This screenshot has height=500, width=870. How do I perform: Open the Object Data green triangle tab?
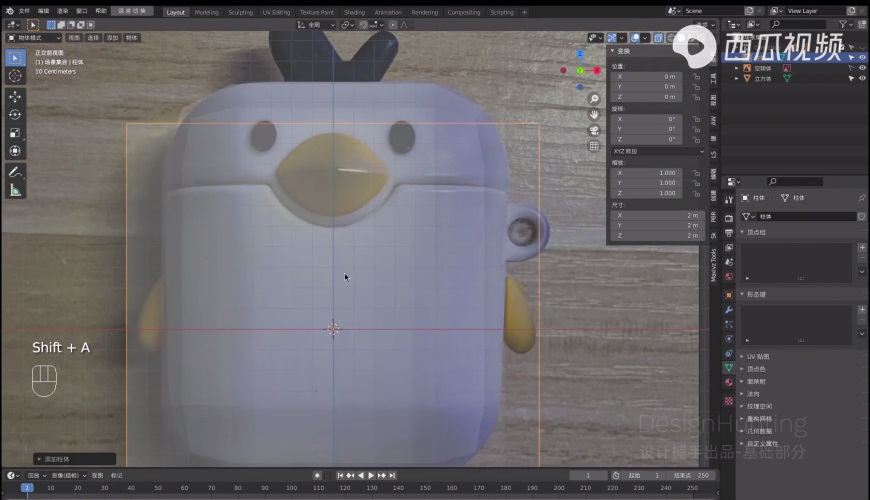(x=729, y=368)
